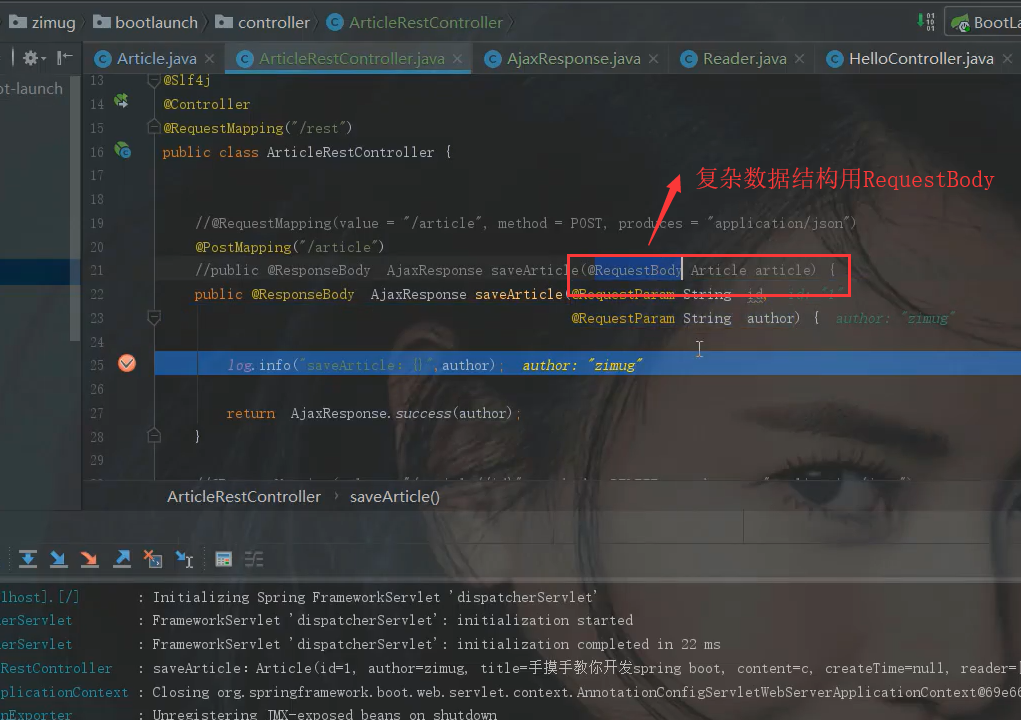Close the ArticleRestController.java tab
The height and width of the screenshot is (720, 1021).
tap(458, 59)
